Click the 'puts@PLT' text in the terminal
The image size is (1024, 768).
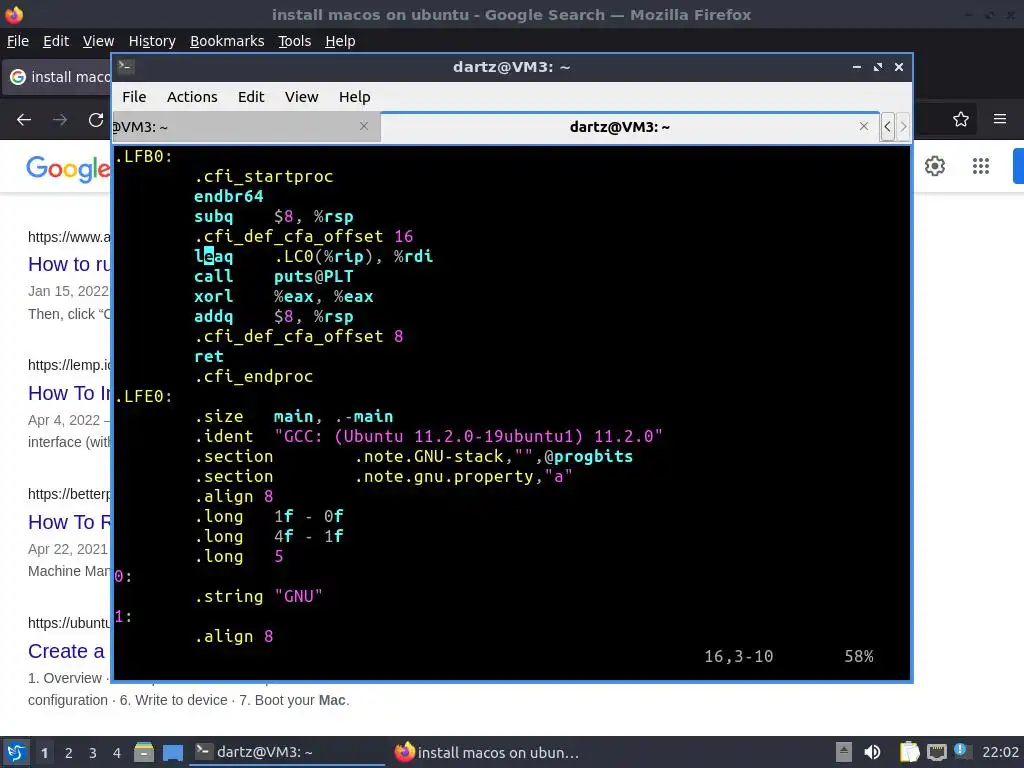[313, 276]
